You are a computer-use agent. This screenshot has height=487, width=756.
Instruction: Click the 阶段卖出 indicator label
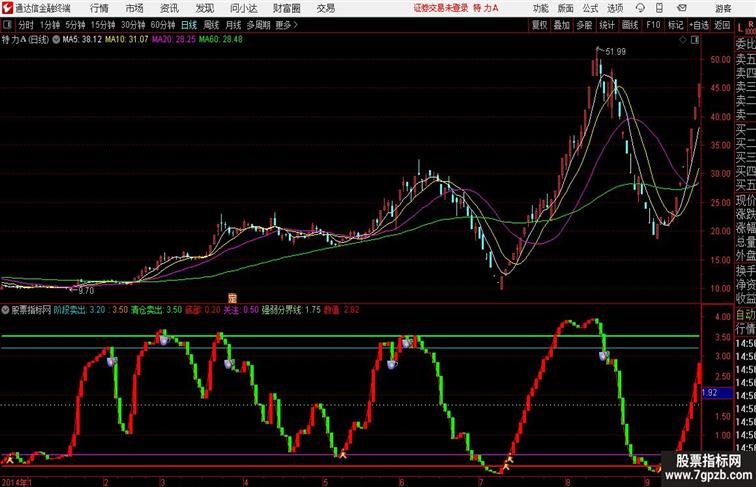[x=70, y=310]
